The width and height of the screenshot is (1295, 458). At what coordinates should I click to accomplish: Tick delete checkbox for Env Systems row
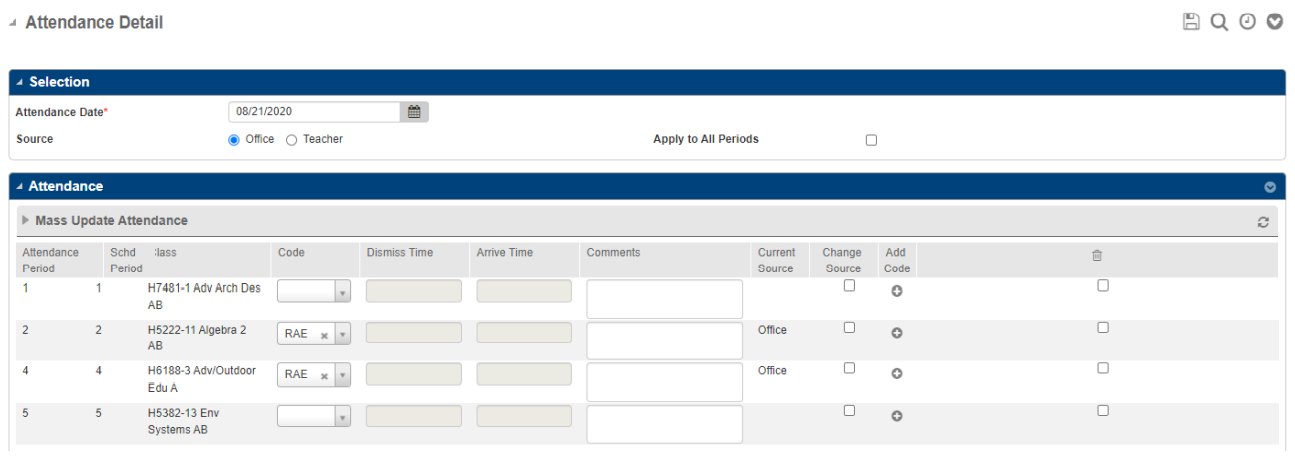pyautogui.click(x=1103, y=410)
